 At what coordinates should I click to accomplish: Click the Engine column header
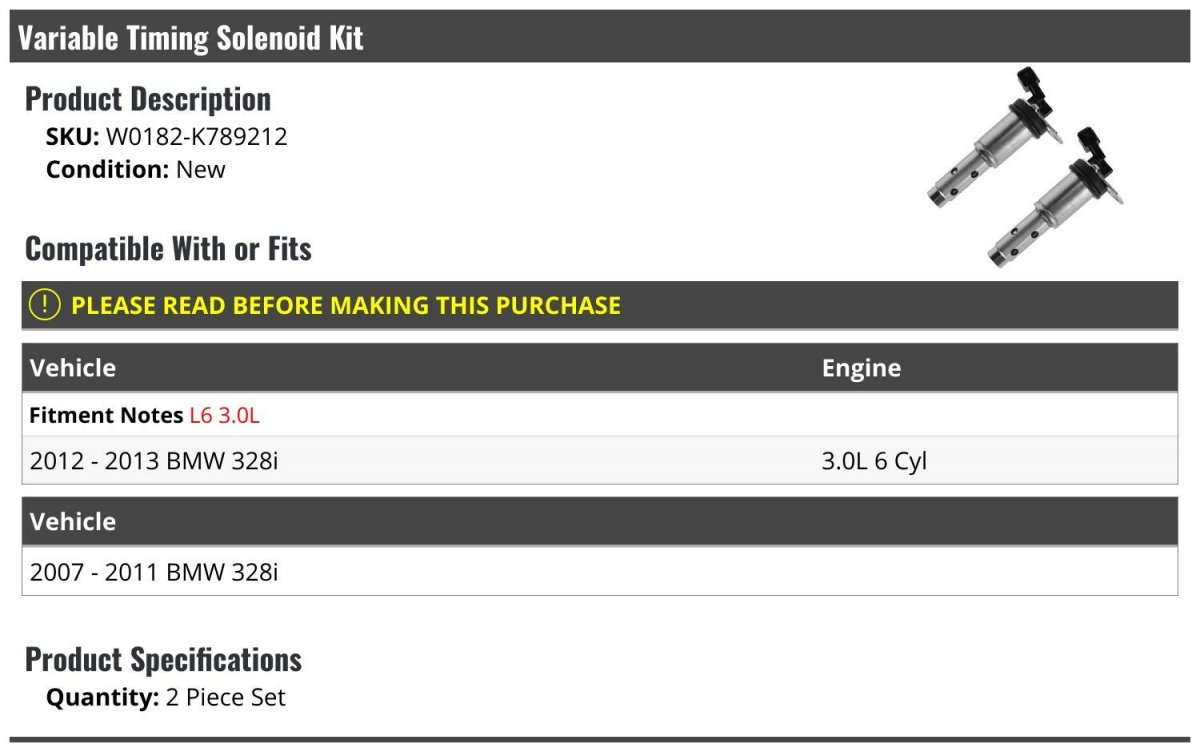[x=861, y=368]
